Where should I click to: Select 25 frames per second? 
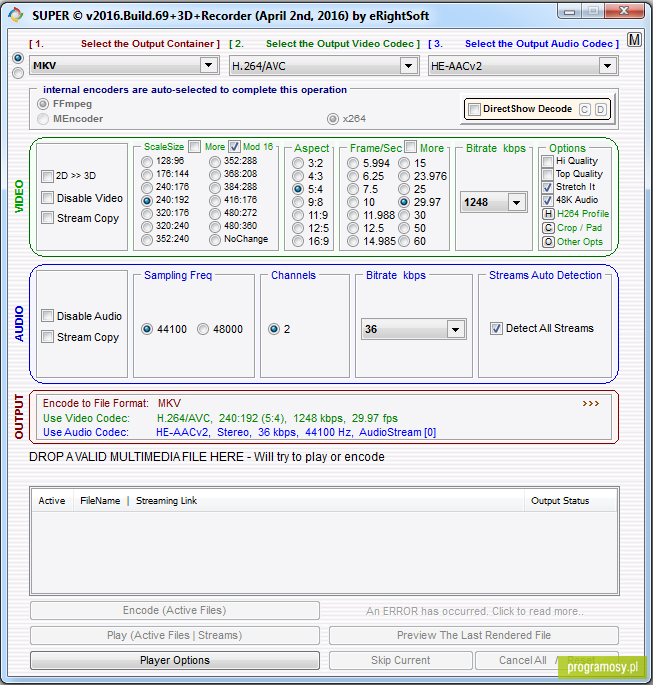pyautogui.click(x=404, y=189)
